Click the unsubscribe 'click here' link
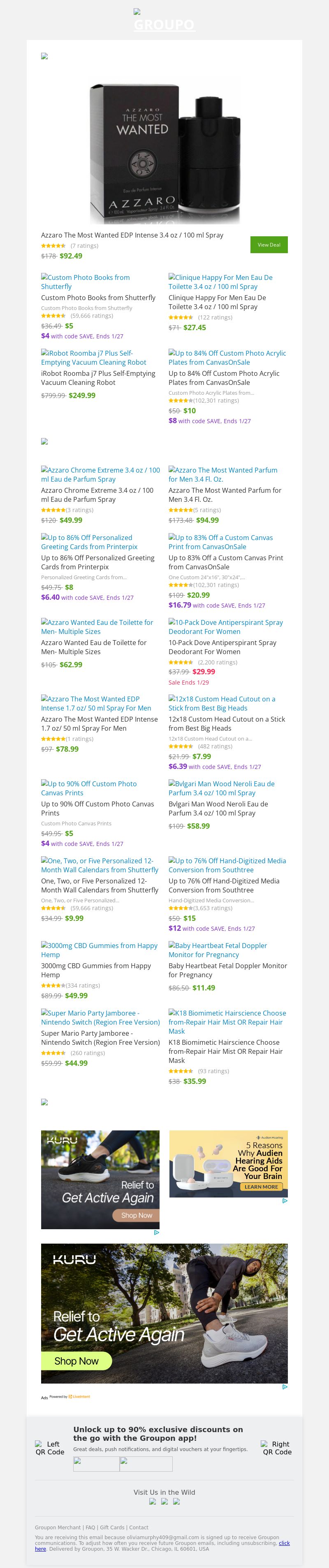 [x=284, y=1543]
